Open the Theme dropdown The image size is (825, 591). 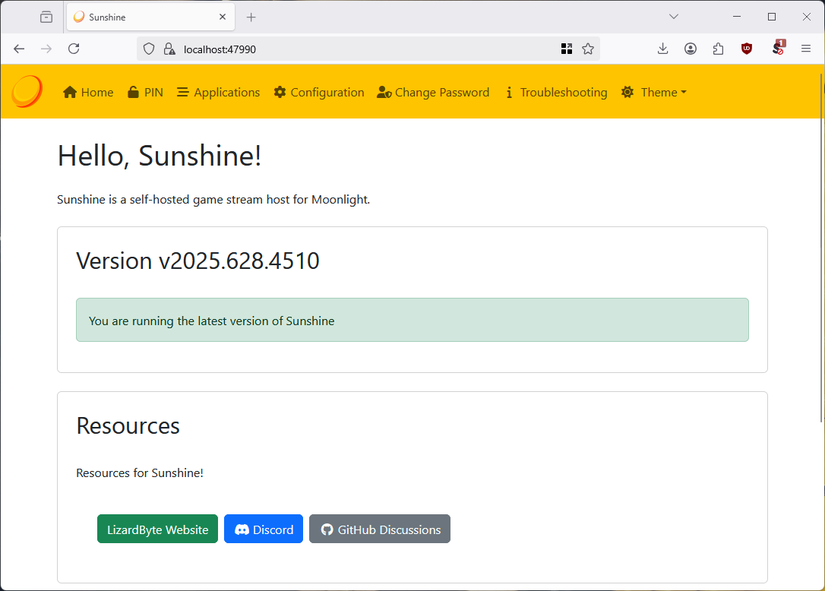pos(654,92)
